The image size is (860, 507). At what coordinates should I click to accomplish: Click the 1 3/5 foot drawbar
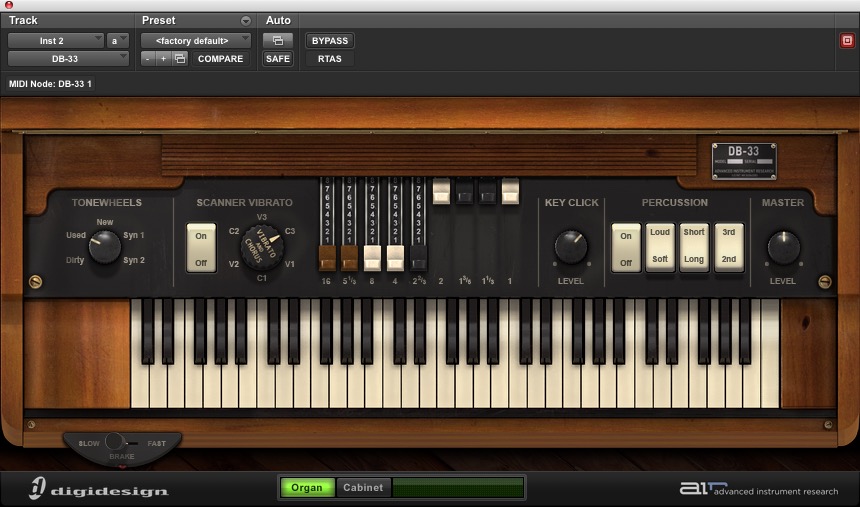(465, 191)
